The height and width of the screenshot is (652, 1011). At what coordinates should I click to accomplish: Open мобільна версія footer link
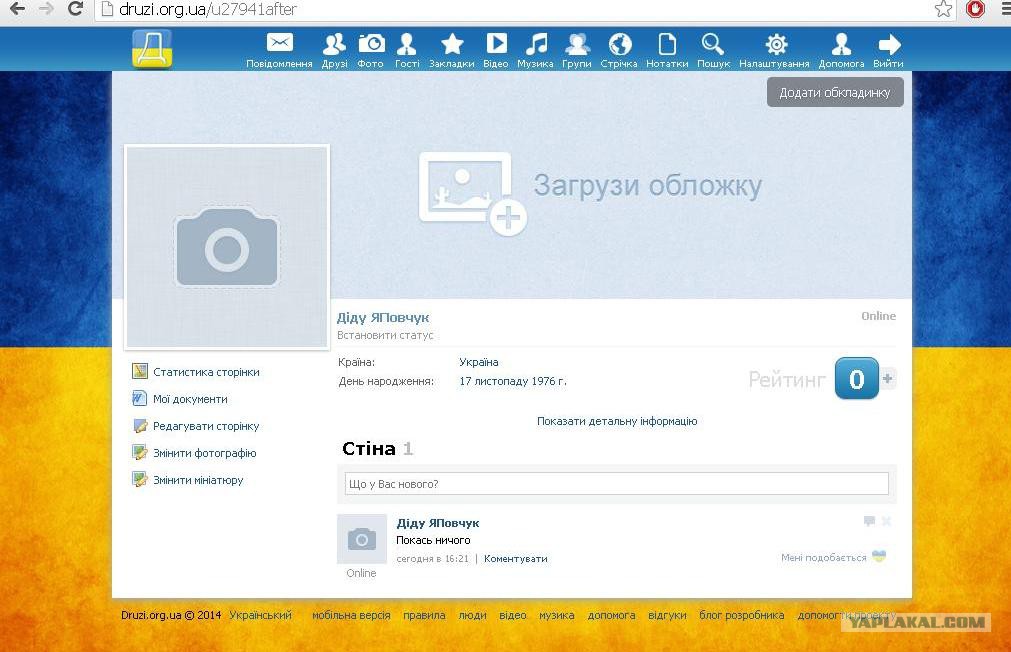coord(351,615)
